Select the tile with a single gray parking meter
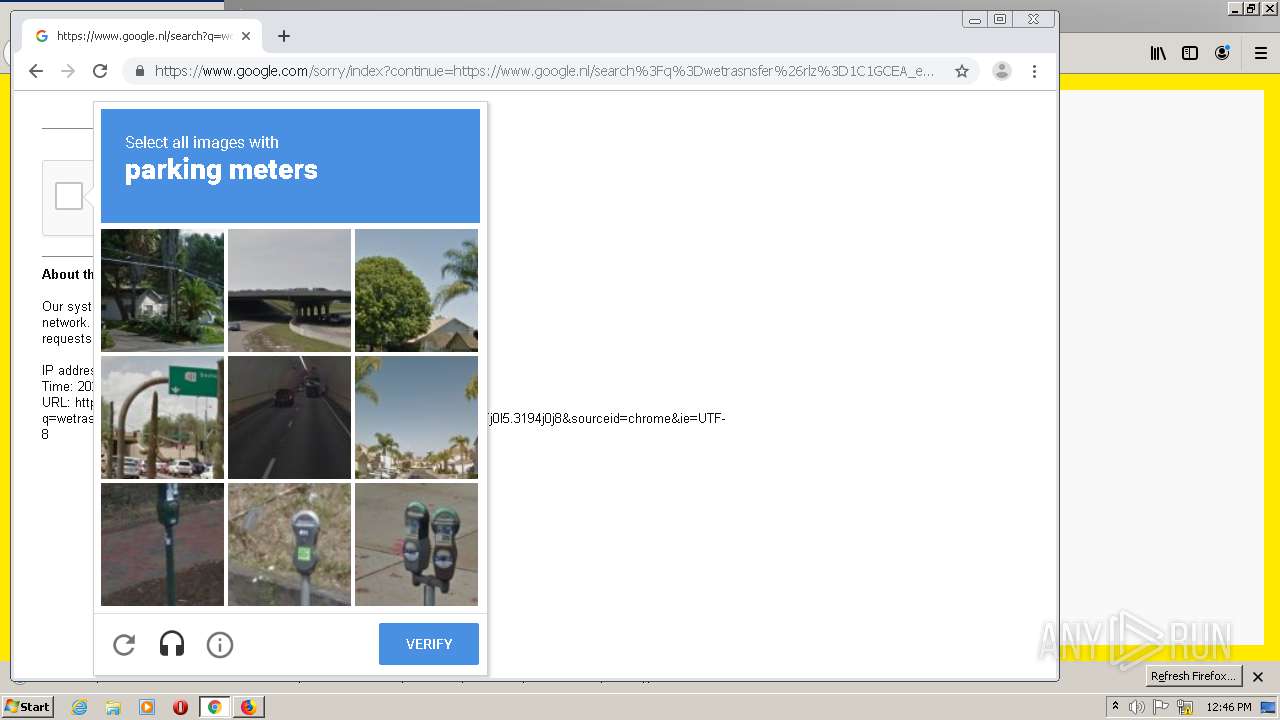 [289, 544]
